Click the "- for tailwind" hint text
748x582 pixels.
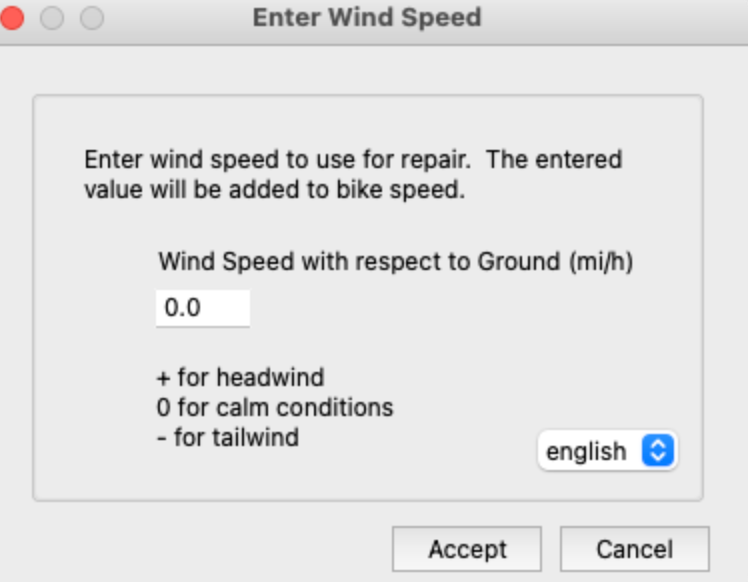[228, 438]
